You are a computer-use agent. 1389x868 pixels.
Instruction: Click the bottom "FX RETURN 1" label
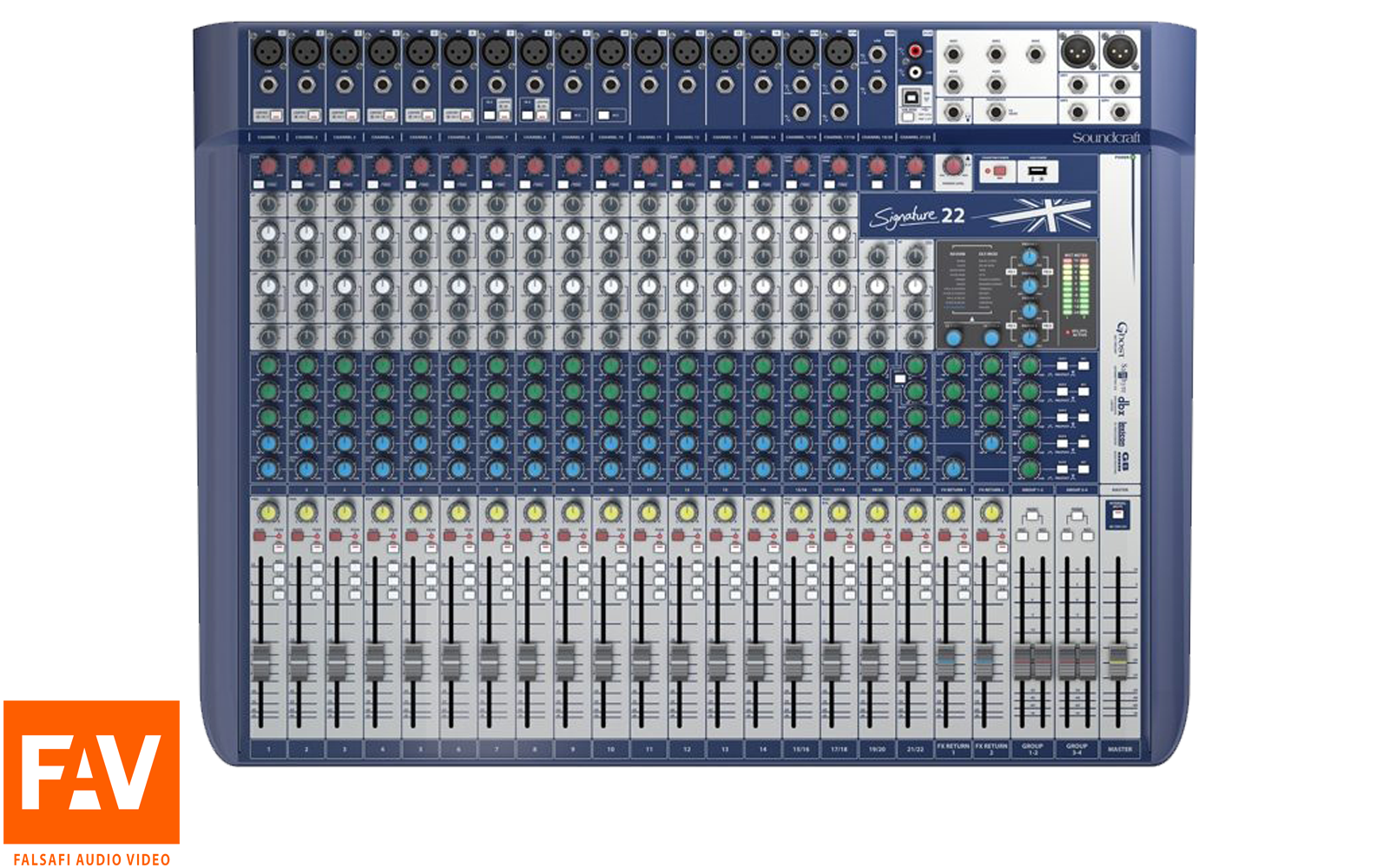click(x=953, y=748)
